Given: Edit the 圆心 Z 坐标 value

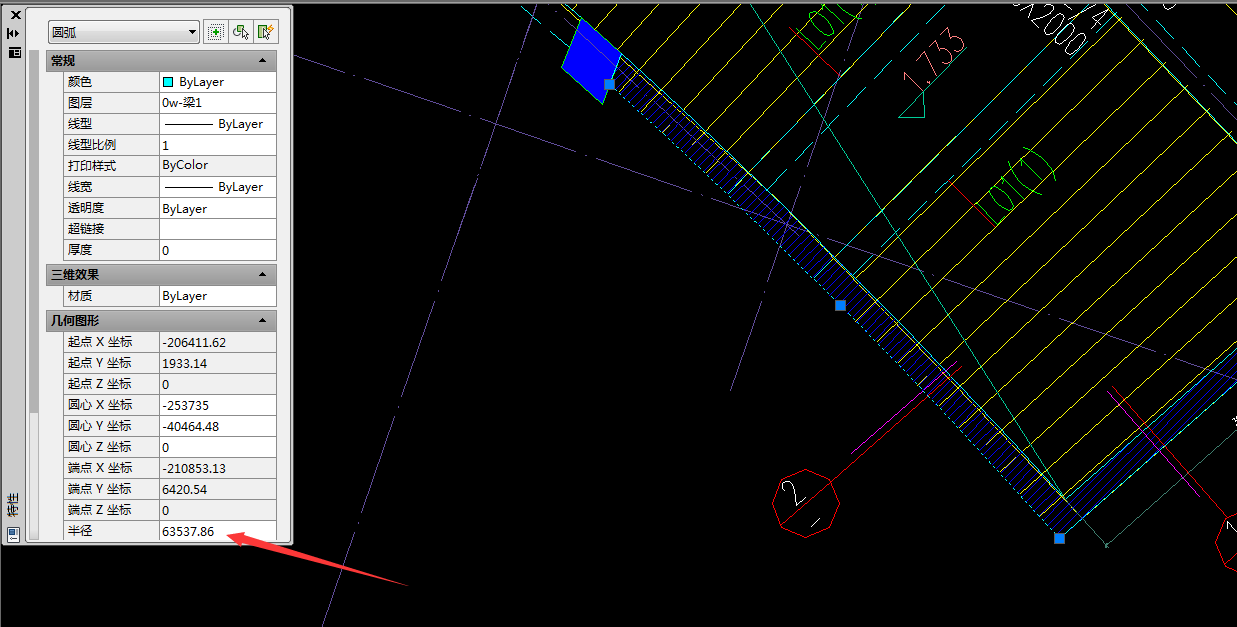Looking at the screenshot, I should point(217,447).
